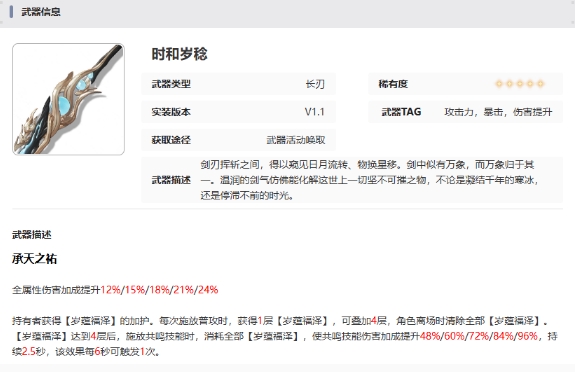Viewport: 575px width, 372px height.
Task: Click the text 全属性伤害加成提升
Action: (56, 290)
